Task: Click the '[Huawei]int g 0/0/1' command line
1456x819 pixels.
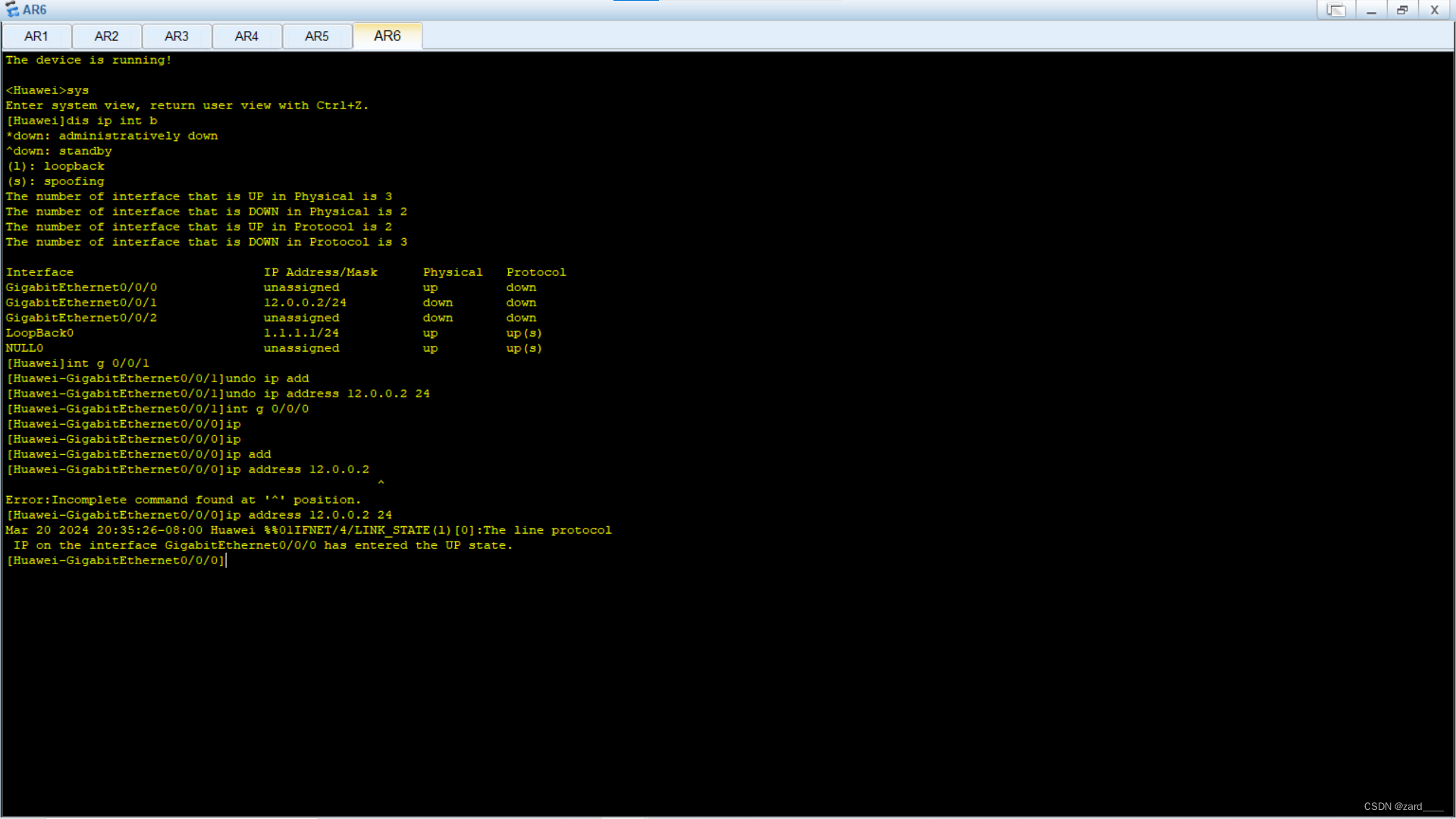Action: click(78, 363)
